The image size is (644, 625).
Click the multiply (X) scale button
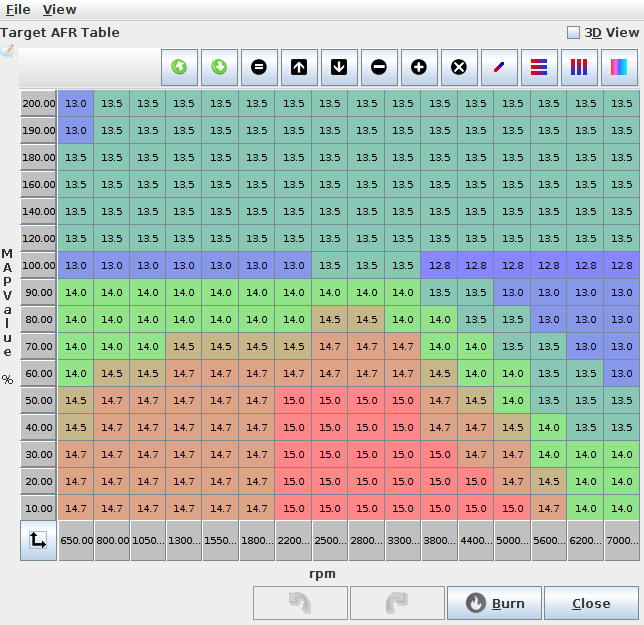459,67
